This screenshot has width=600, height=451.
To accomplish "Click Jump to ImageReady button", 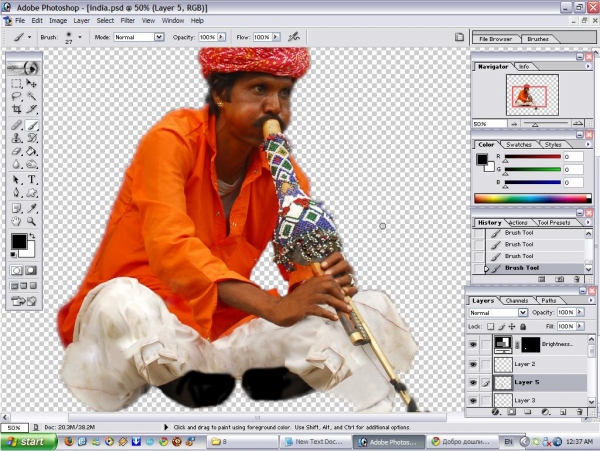I will pyautogui.click(x=24, y=301).
